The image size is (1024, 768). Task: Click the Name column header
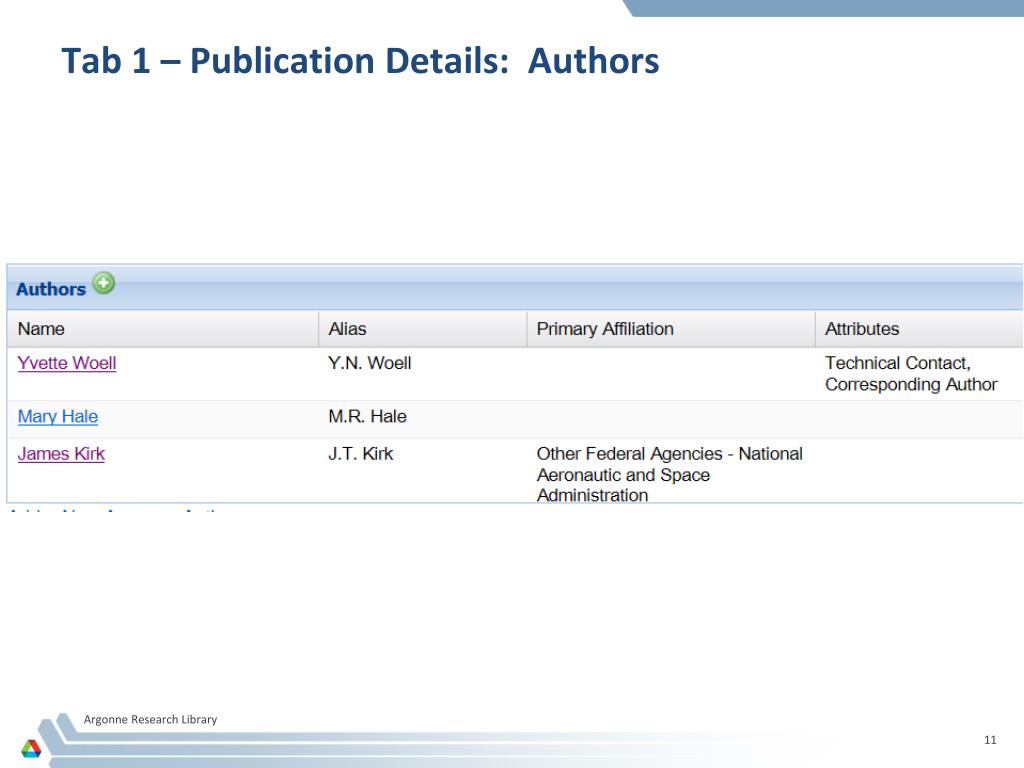[163, 328]
